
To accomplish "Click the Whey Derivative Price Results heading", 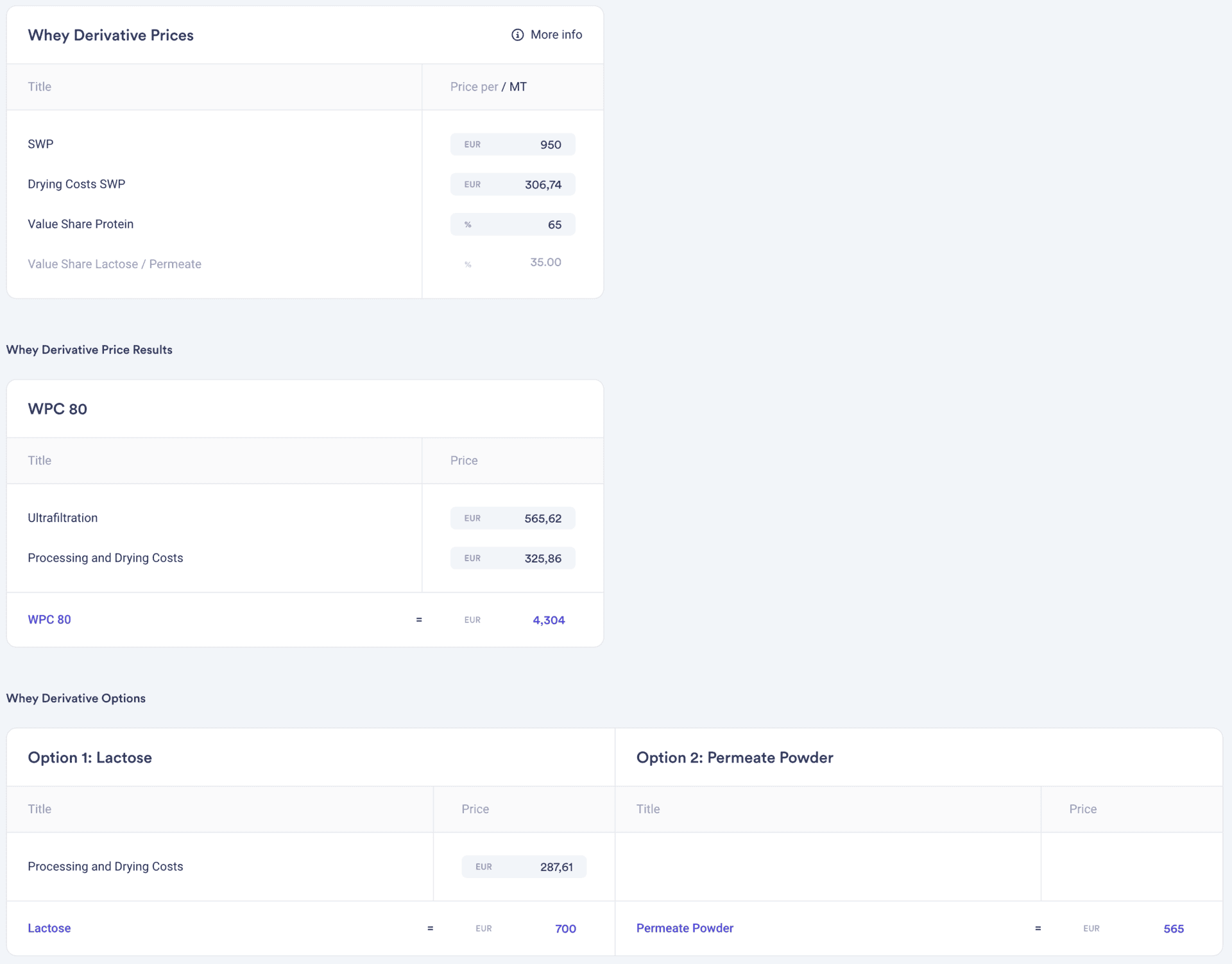I will pyautogui.click(x=89, y=350).
